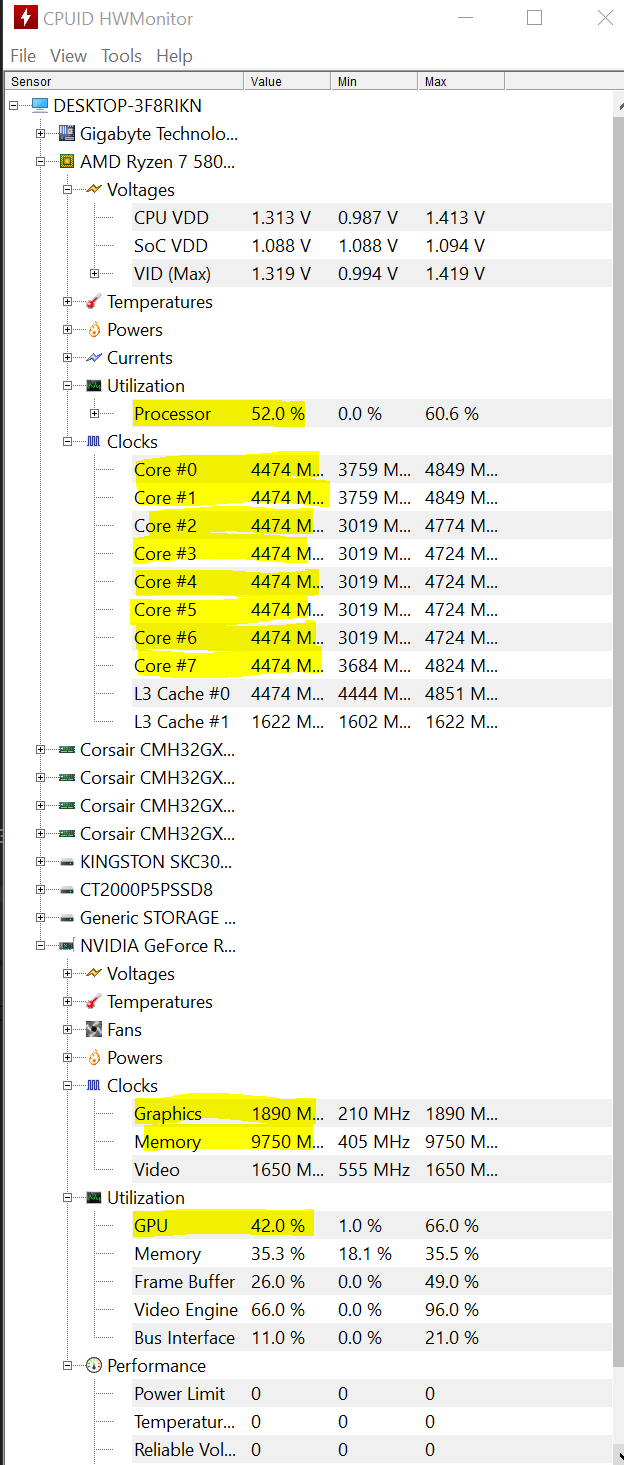
Task: Click the Gigabyte motherboard icon
Action: [65, 133]
